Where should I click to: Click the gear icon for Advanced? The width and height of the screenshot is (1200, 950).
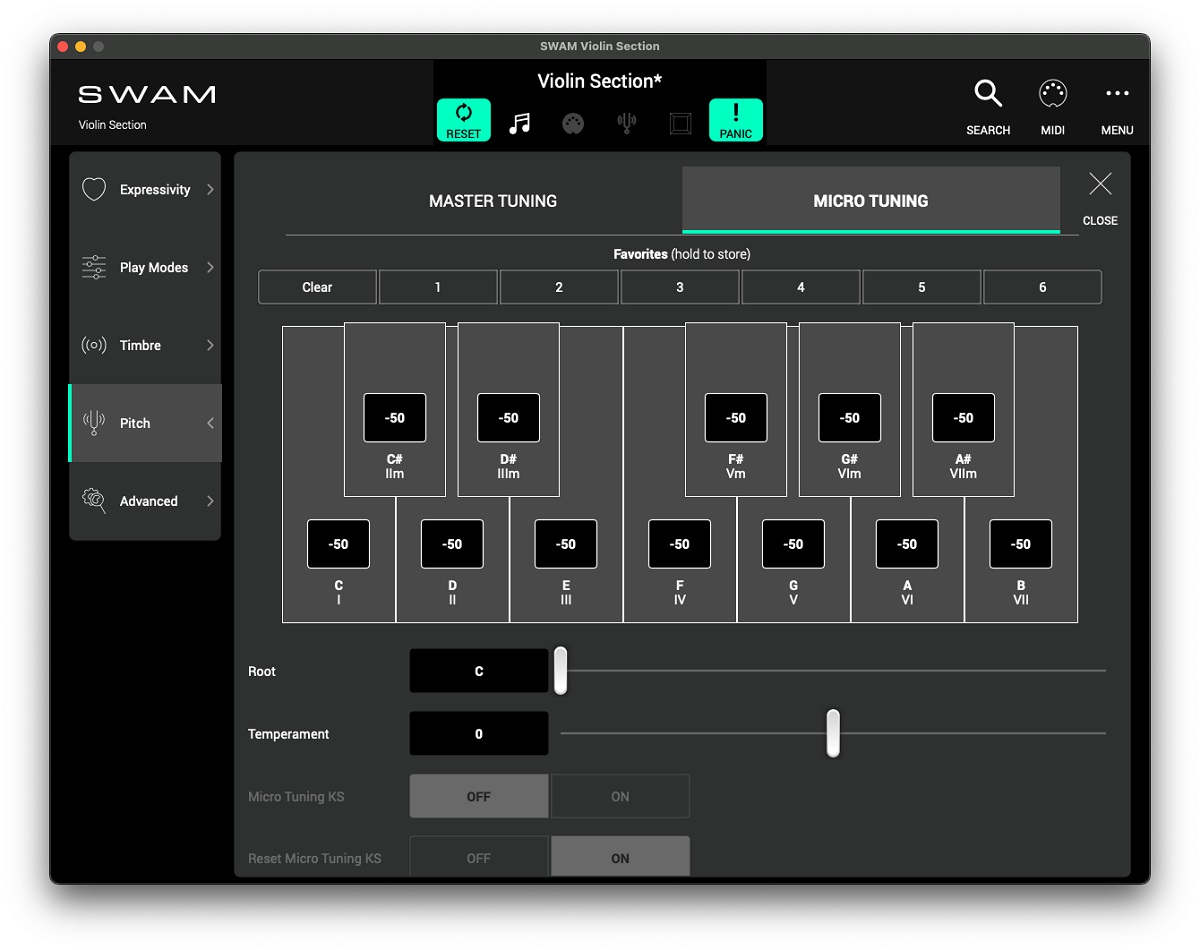[x=94, y=501]
